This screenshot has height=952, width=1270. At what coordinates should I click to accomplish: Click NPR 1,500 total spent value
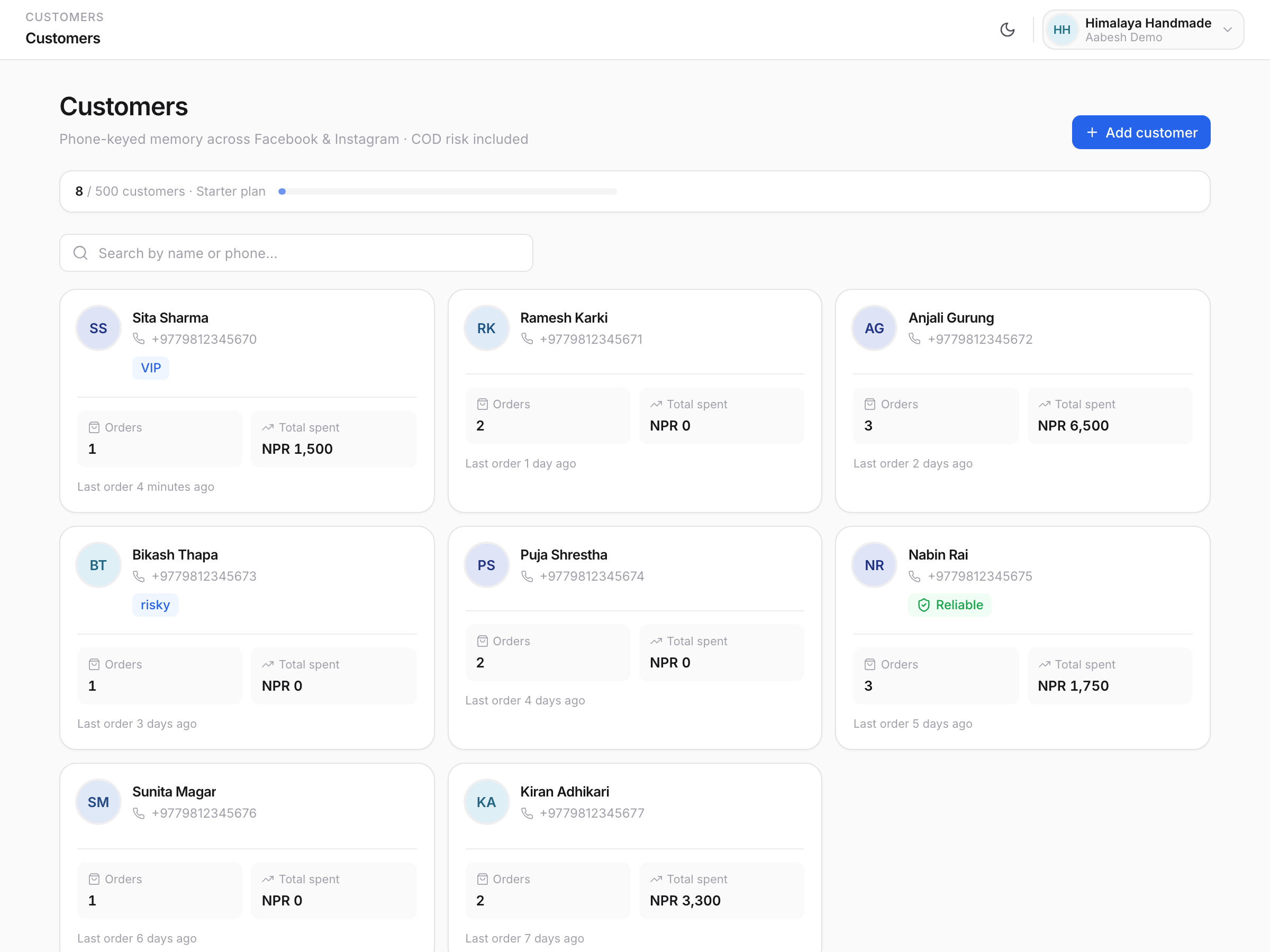297,448
